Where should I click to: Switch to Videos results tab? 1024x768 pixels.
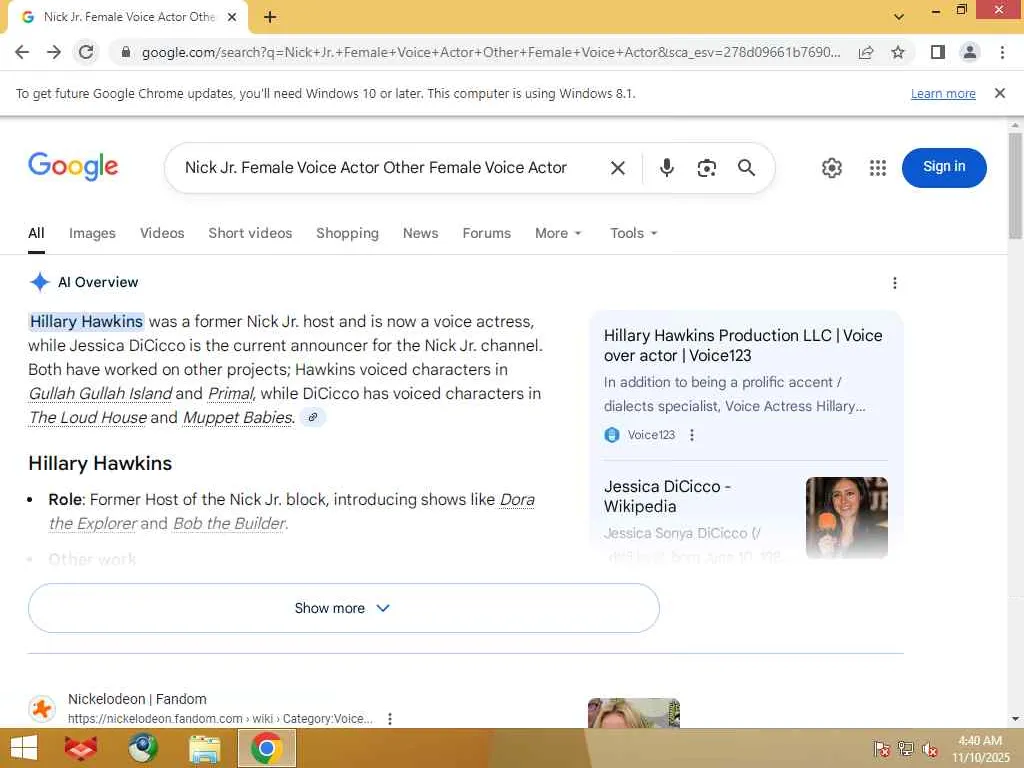click(162, 233)
